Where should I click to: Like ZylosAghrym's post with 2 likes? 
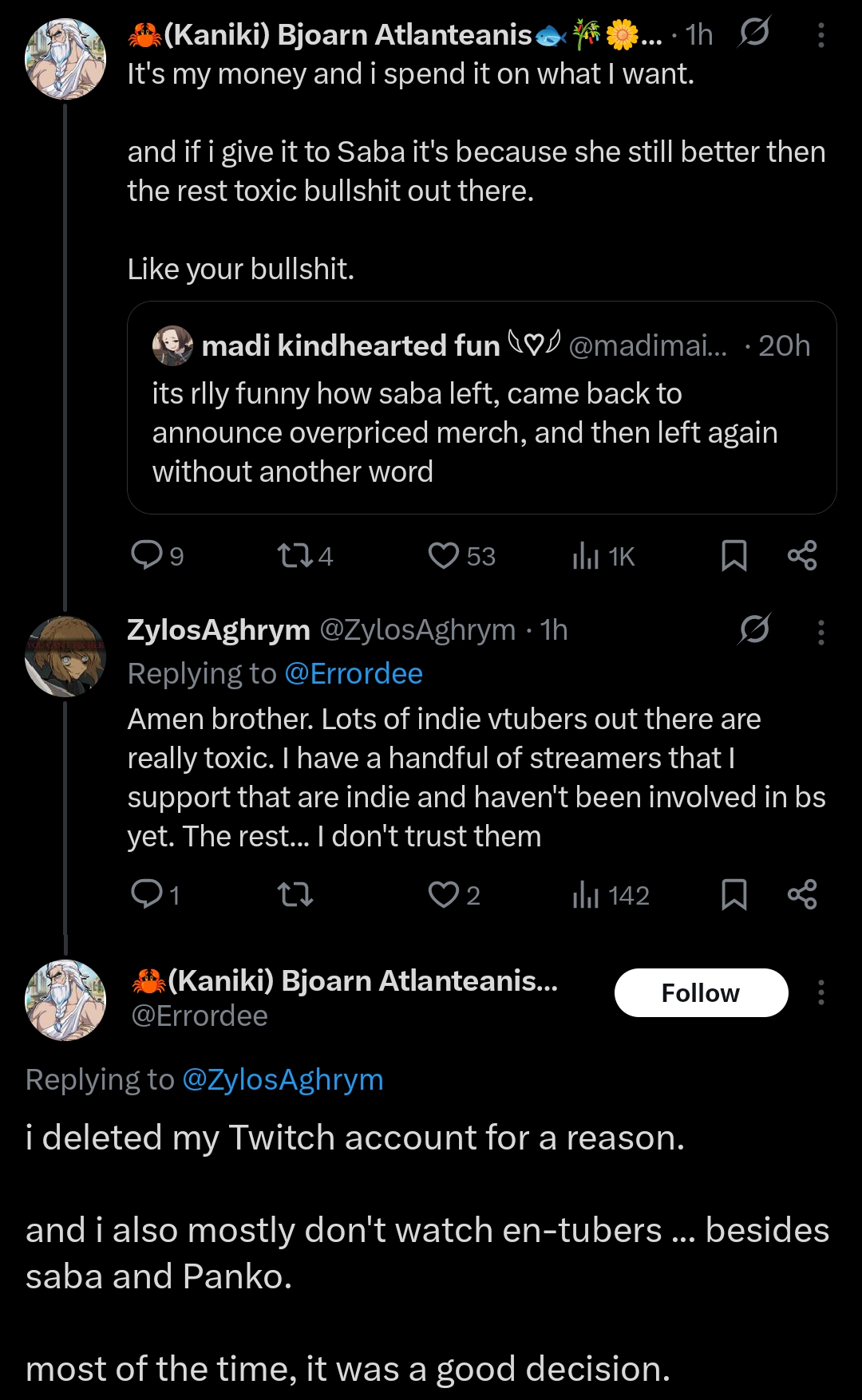click(444, 894)
